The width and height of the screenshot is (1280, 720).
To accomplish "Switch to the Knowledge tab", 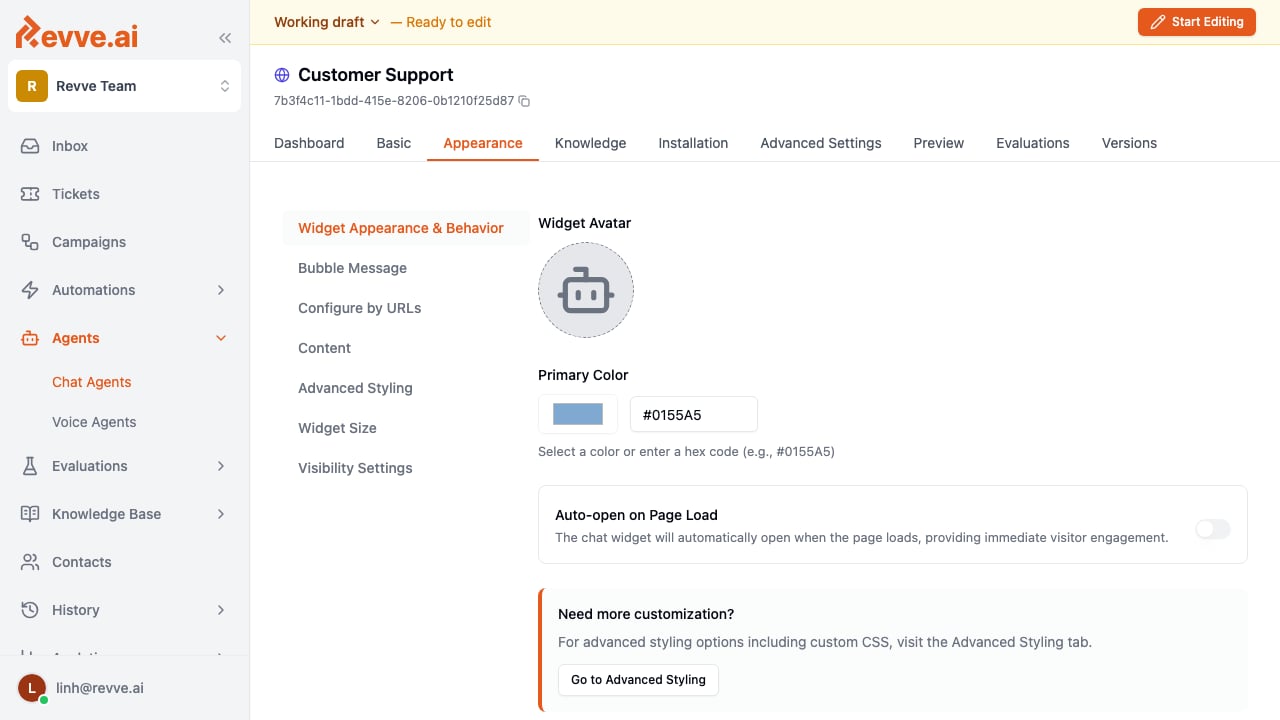I will [x=590, y=143].
